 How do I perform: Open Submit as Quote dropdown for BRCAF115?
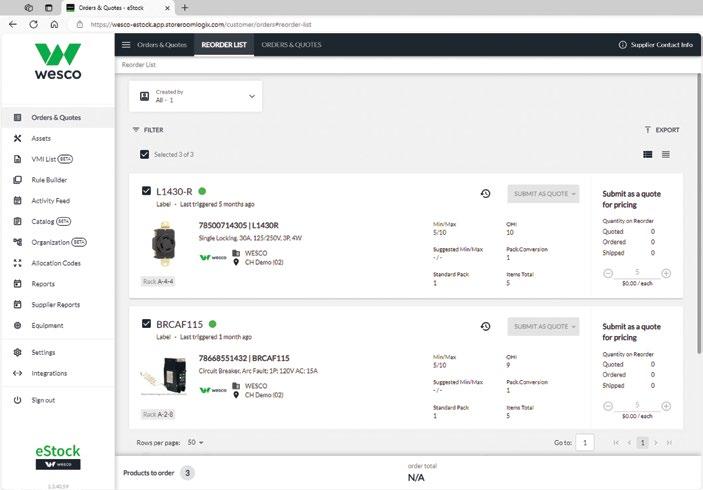[543, 326]
